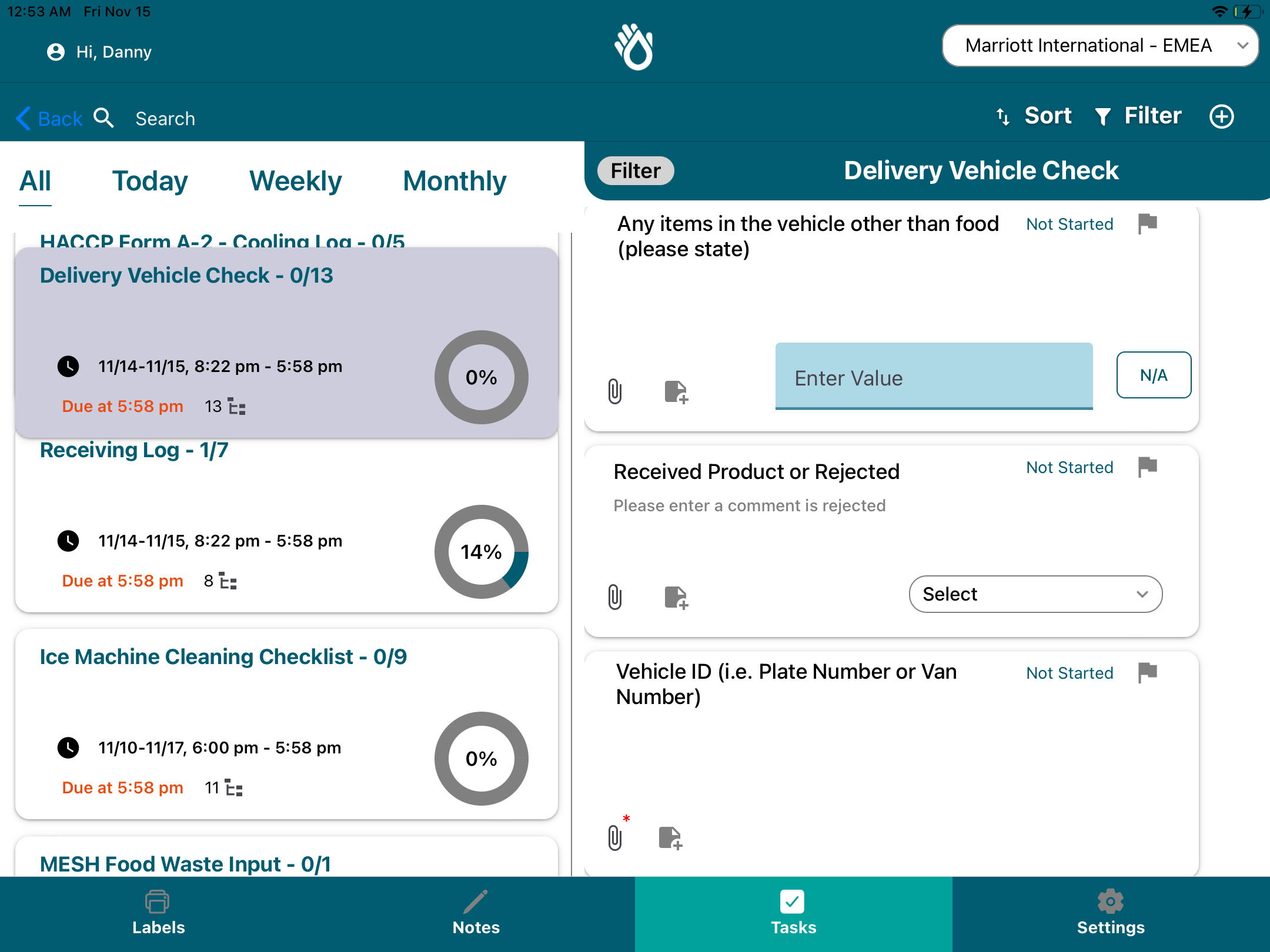The image size is (1270, 952).
Task: Open the Labels printer tab
Action: click(x=158, y=912)
